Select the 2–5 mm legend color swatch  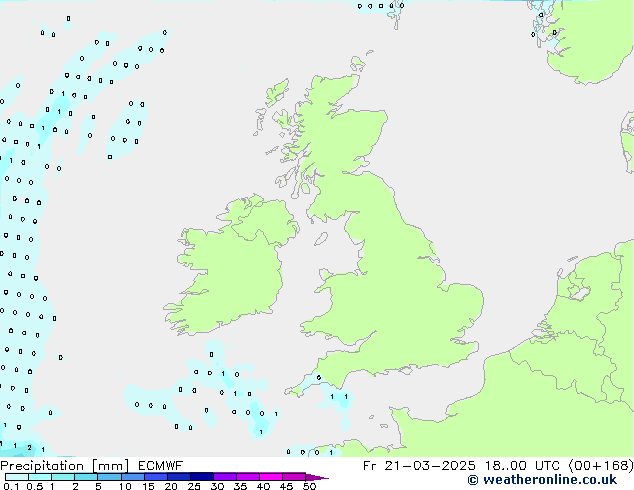pos(86,477)
